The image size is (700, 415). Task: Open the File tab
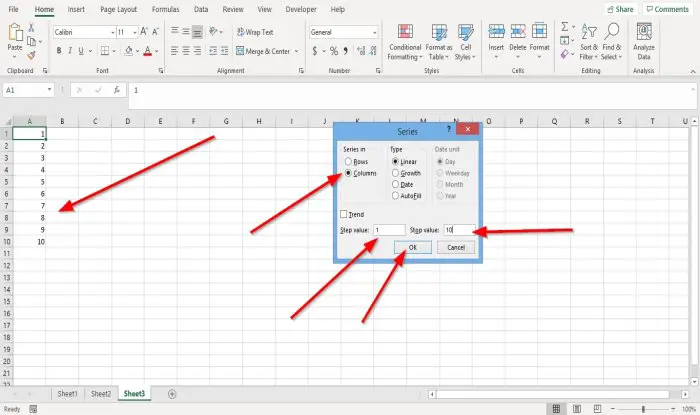(x=13, y=9)
